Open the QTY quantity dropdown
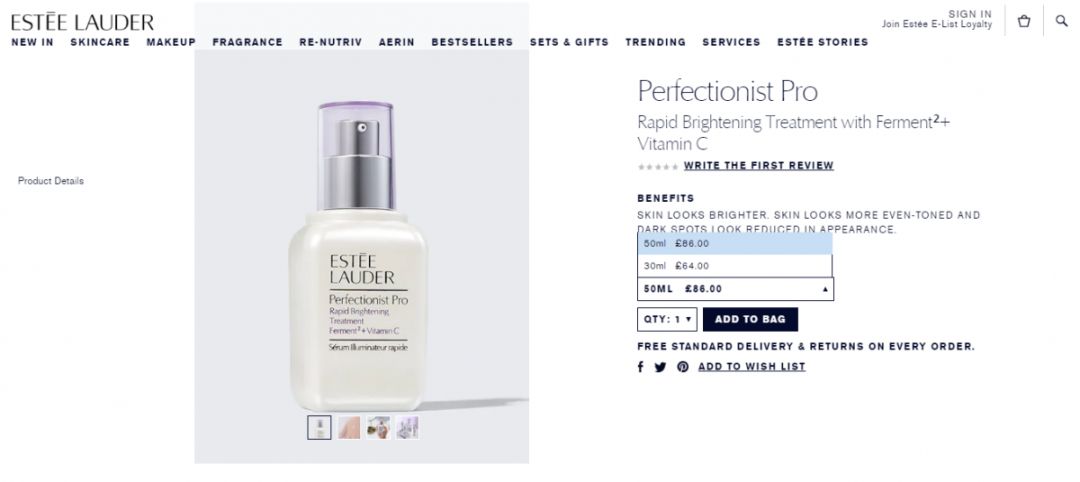This screenshot has height=482, width=1080. pos(667,319)
